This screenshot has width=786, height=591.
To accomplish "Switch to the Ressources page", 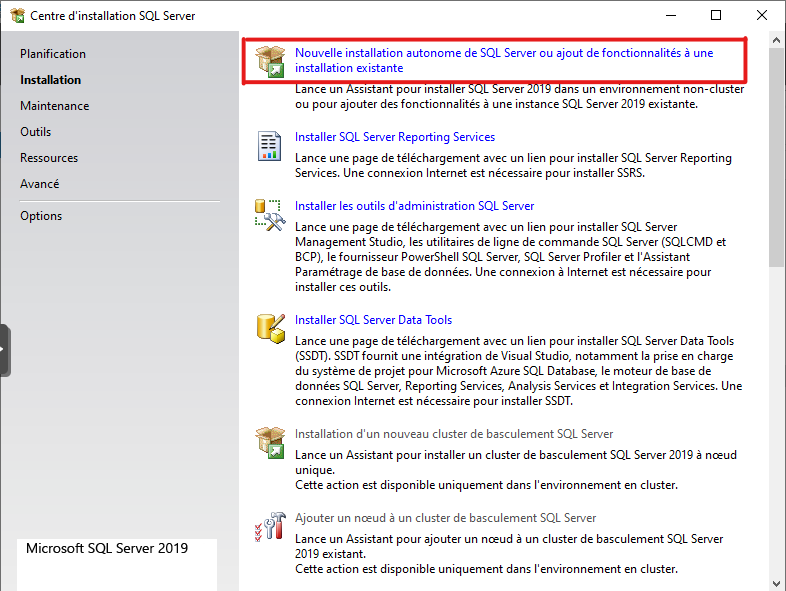I will 49,158.
